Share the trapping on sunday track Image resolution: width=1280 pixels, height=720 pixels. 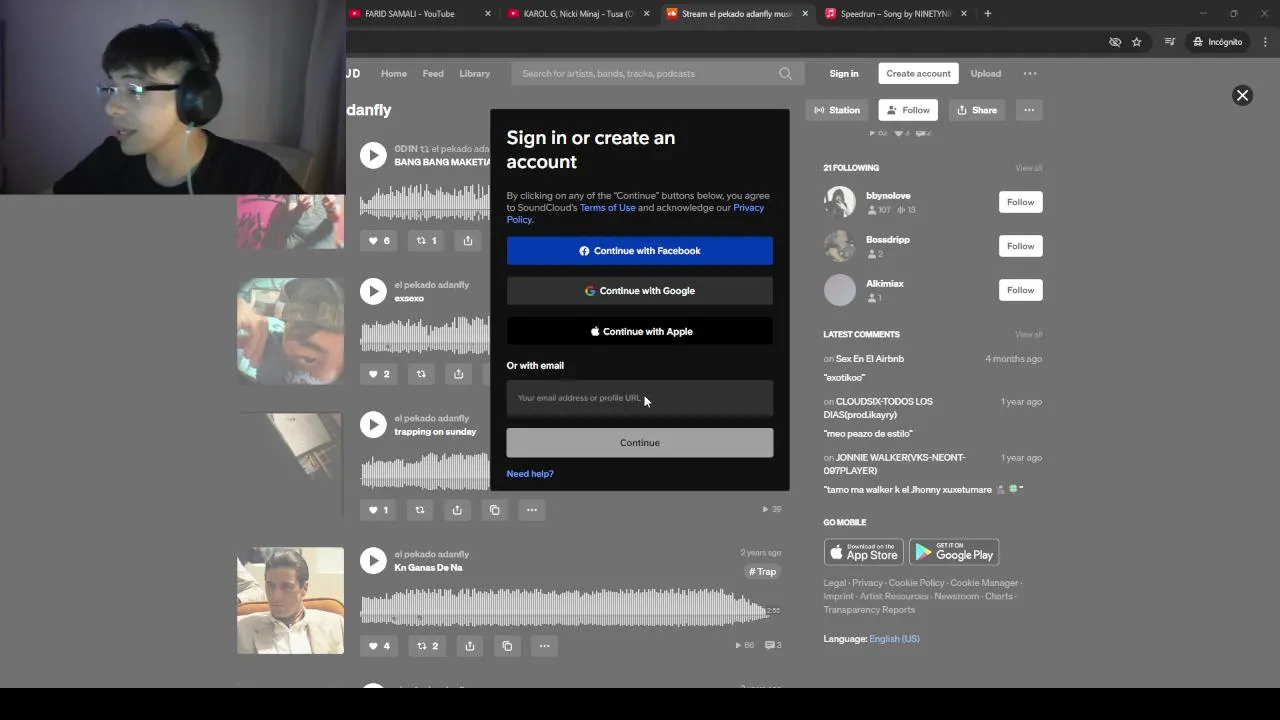point(457,510)
